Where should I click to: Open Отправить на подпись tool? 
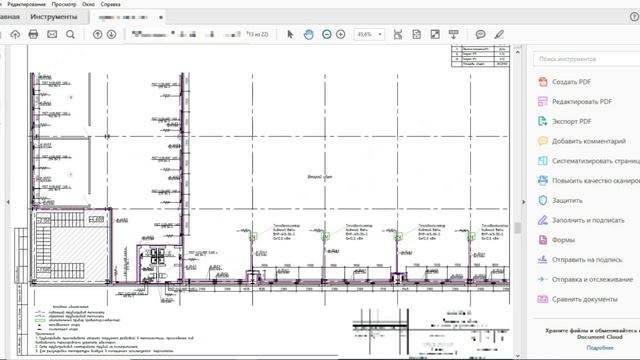pyautogui.click(x=587, y=260)
